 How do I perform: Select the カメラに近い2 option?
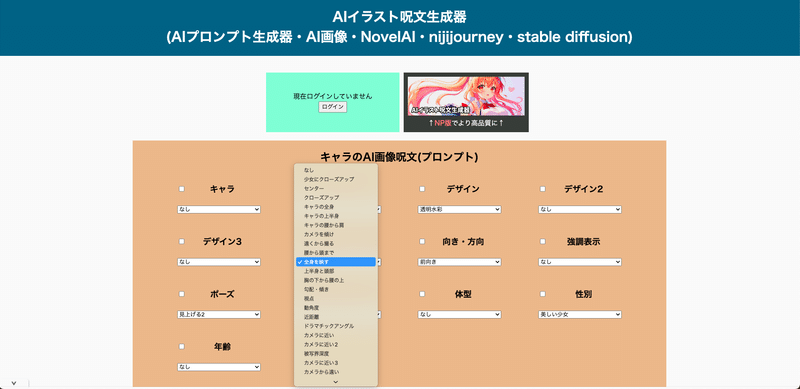(x=336, y=345)
